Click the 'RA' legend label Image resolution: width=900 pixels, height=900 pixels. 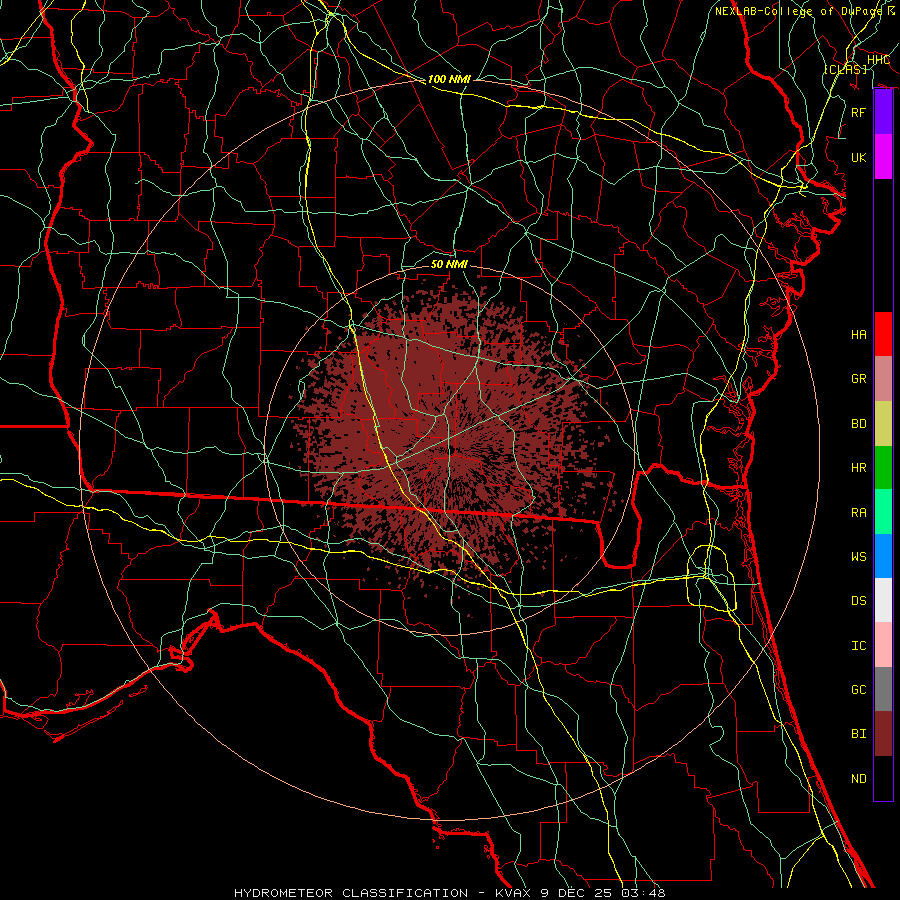tap(859, 513)
